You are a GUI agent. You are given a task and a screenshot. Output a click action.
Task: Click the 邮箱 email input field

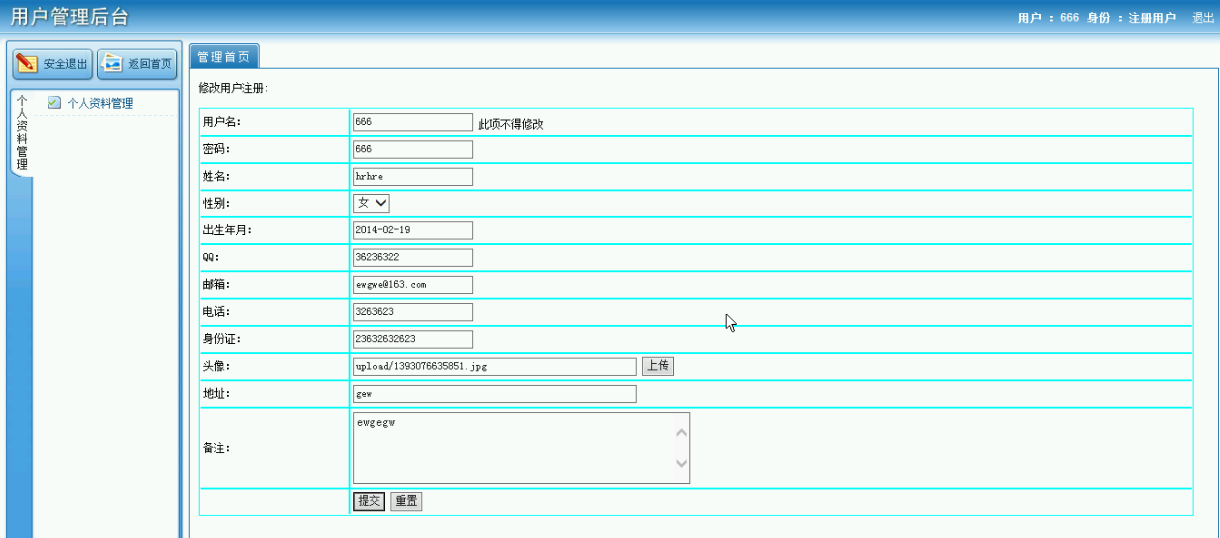(413, 284)
